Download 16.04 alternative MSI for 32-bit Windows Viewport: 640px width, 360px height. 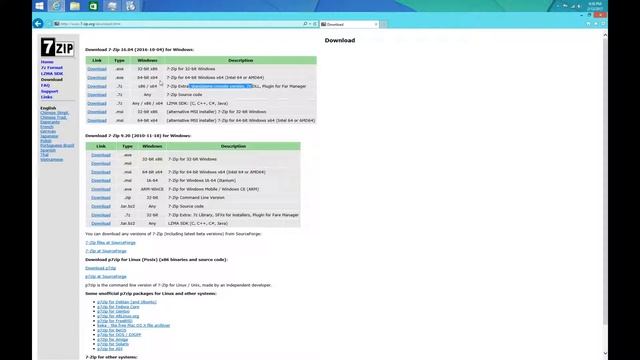pyautogui.click(x=97, y=112)
